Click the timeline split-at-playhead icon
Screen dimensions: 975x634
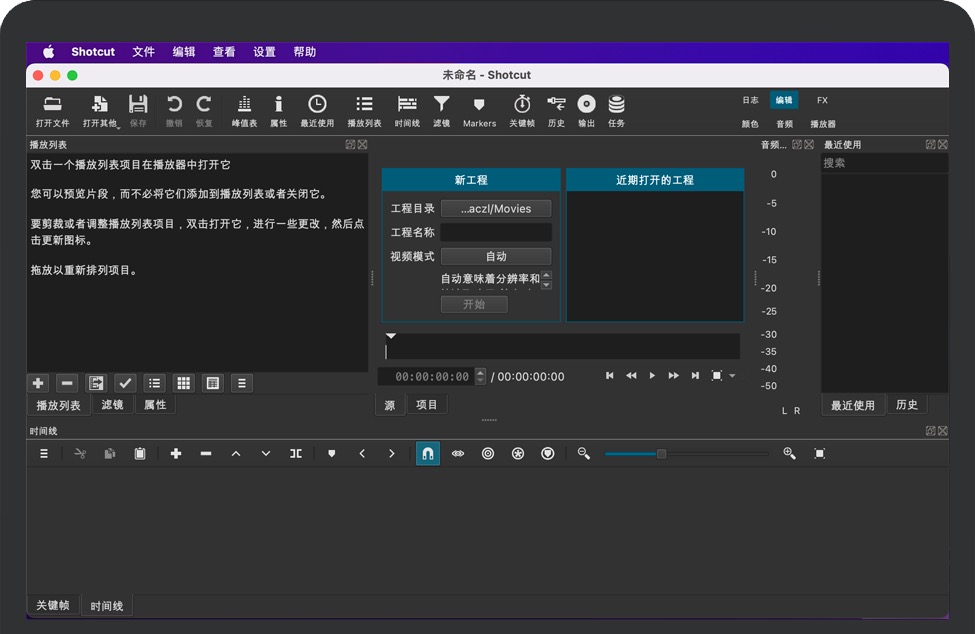tap(296, 453)
